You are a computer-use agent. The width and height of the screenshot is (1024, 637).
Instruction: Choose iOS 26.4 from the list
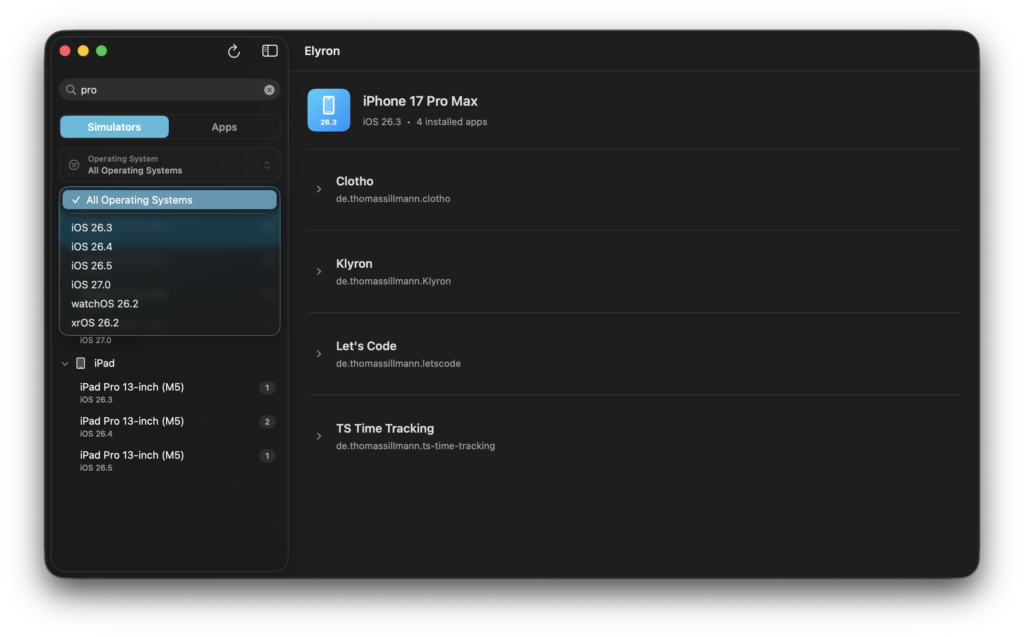(169, 246)
